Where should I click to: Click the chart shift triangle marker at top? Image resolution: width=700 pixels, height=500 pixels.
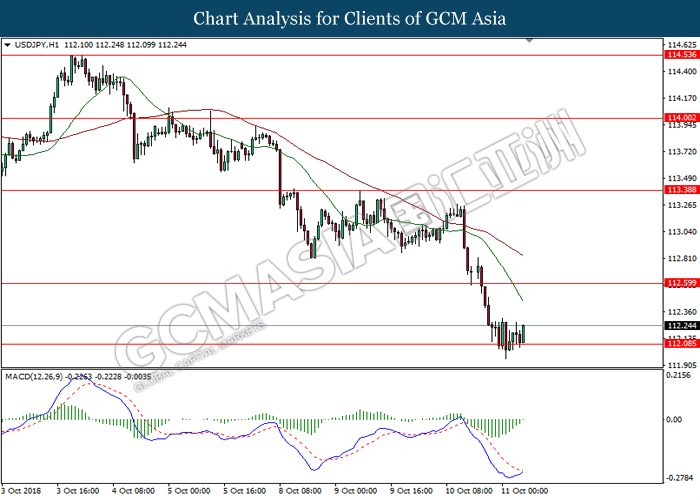[x=529, y=41]
